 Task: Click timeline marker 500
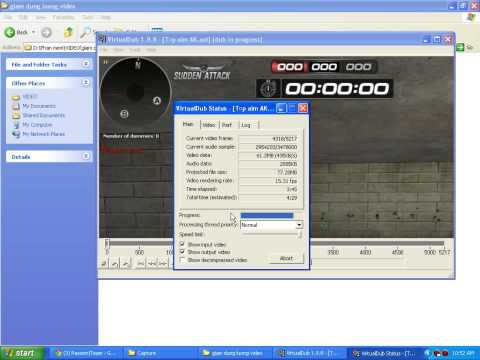point(139,252)
